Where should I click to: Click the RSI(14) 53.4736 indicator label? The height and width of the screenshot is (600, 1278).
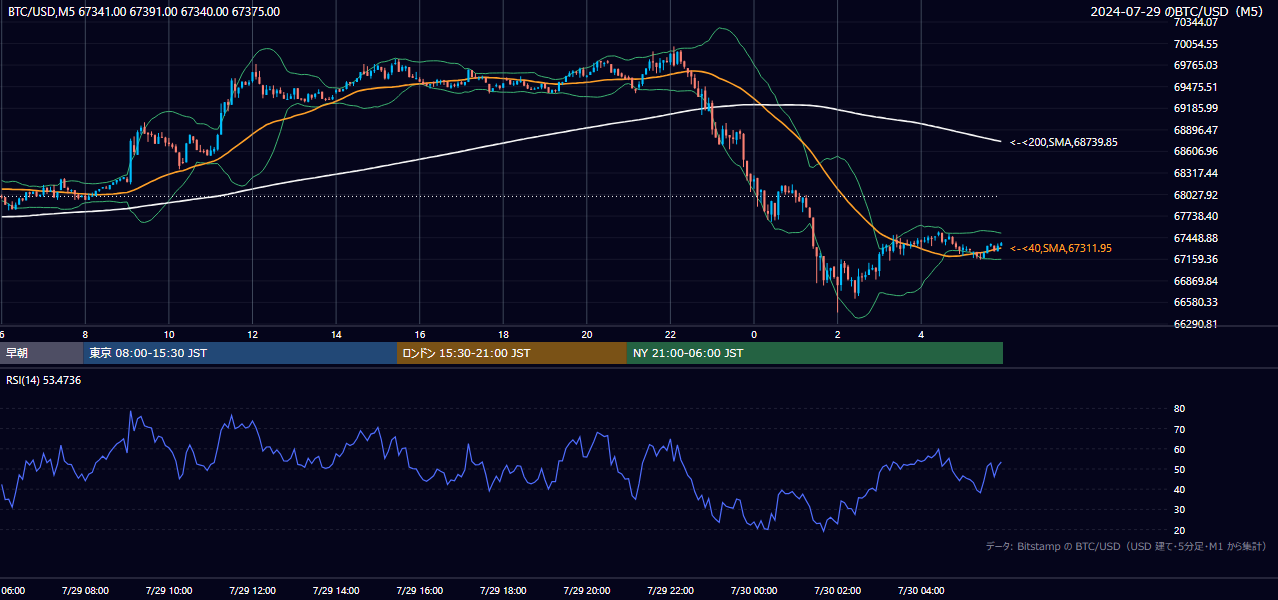coord(44,380)
